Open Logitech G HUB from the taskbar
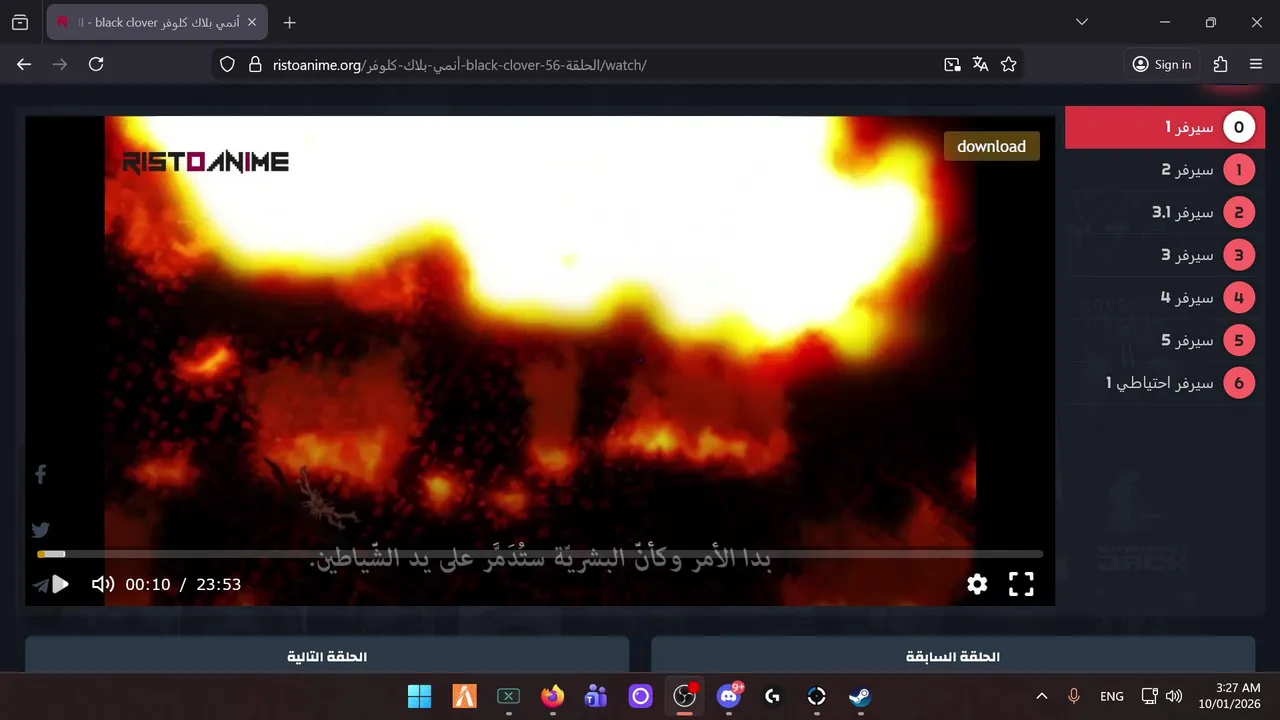The width and height of the screenshot is (1280, 720). [x=772, y=696]
